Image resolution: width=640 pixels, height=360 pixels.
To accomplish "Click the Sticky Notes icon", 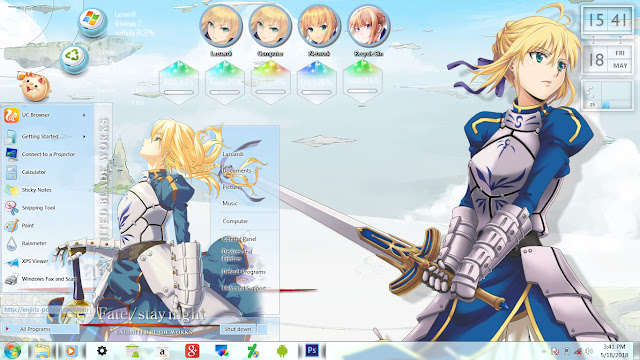I will tap(11, 190).
